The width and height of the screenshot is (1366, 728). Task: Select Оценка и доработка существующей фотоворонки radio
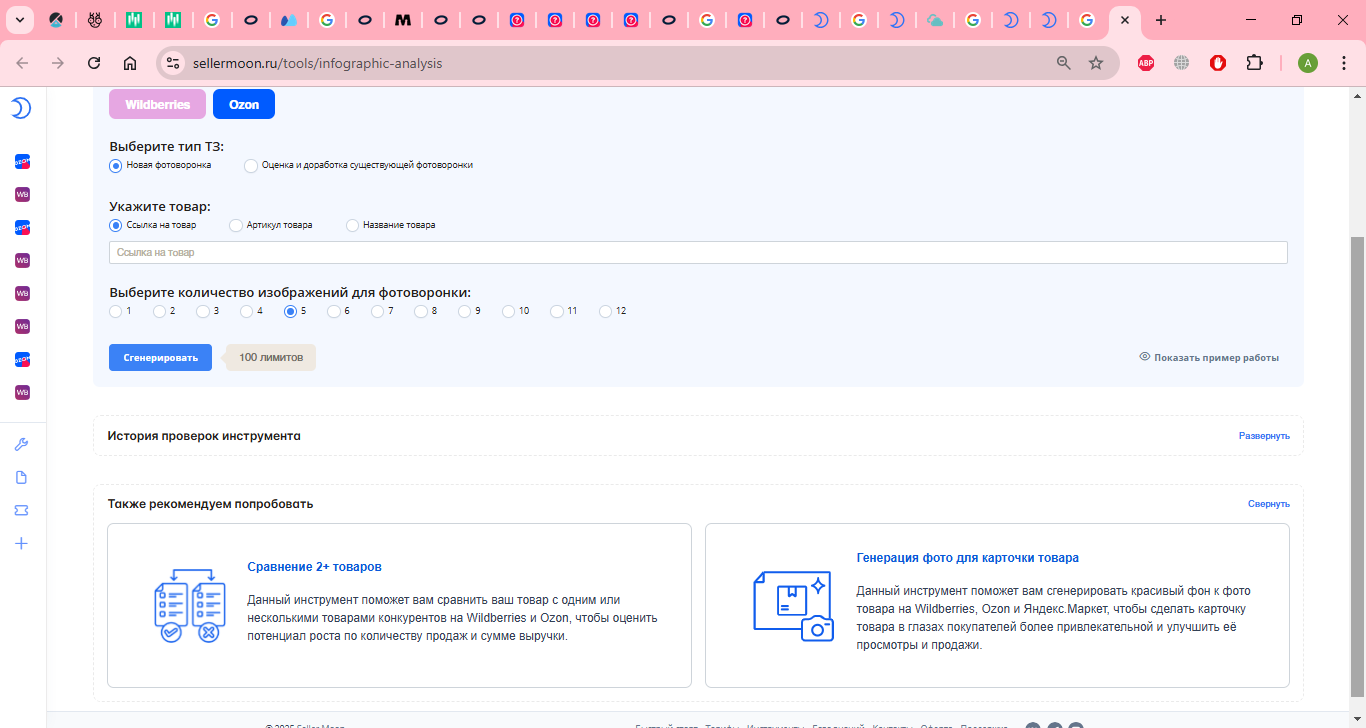click(x=250, y=165)
